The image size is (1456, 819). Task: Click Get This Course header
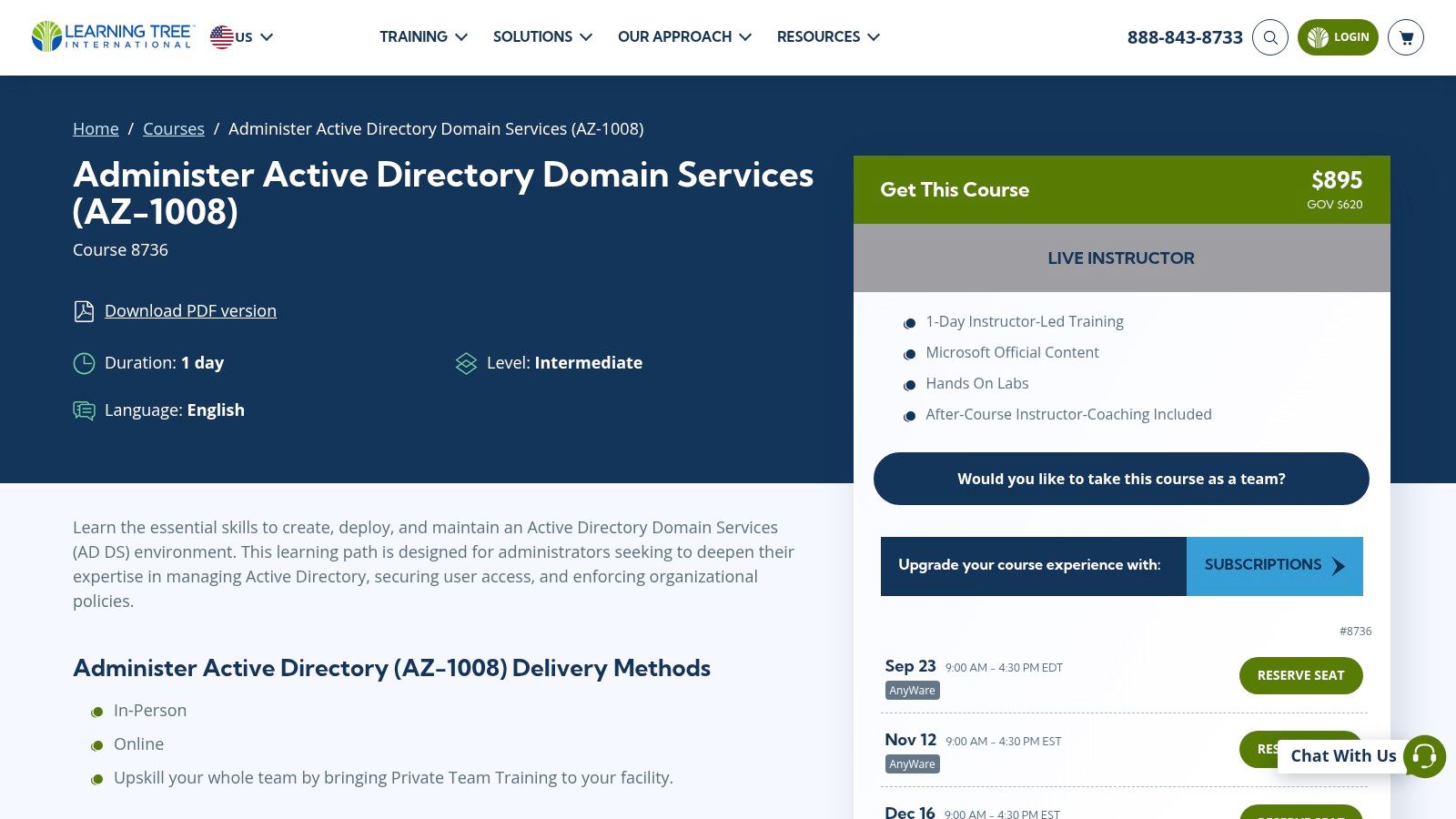coord(955,190)
